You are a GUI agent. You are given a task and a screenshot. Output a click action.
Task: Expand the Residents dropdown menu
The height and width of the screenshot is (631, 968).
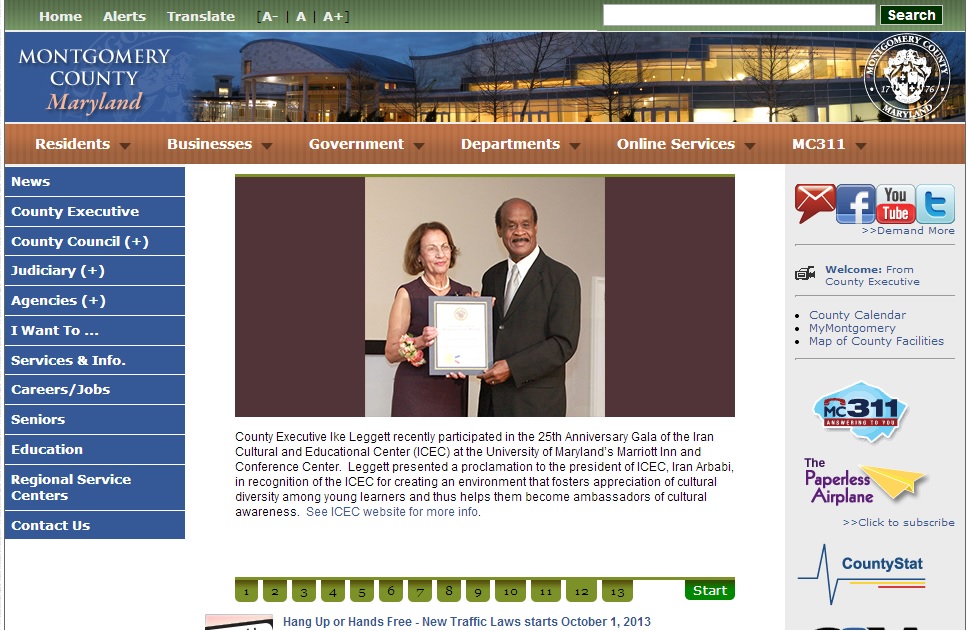point(82,144)
